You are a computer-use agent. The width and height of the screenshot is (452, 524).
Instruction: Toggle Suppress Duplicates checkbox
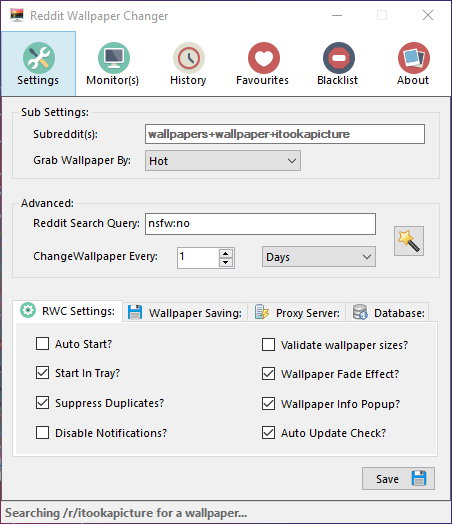coord(42,403)
